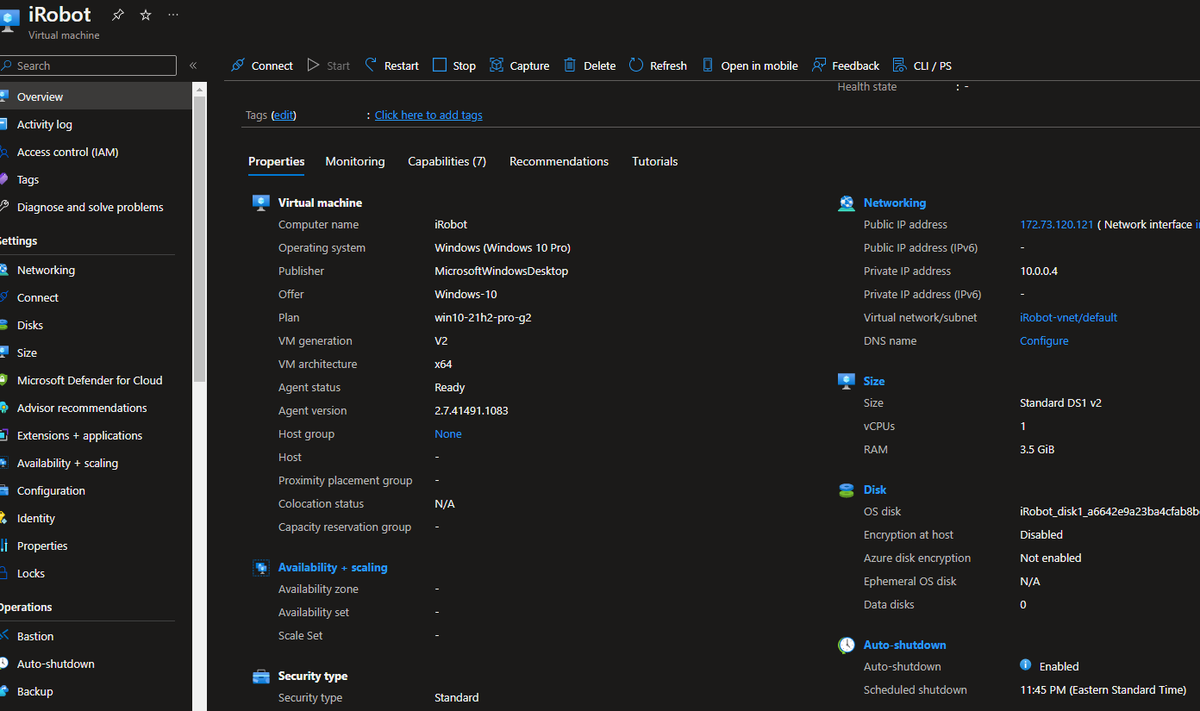Open the Overview sidebar item
Screen dimensions: 1200x711
point(95,97)
